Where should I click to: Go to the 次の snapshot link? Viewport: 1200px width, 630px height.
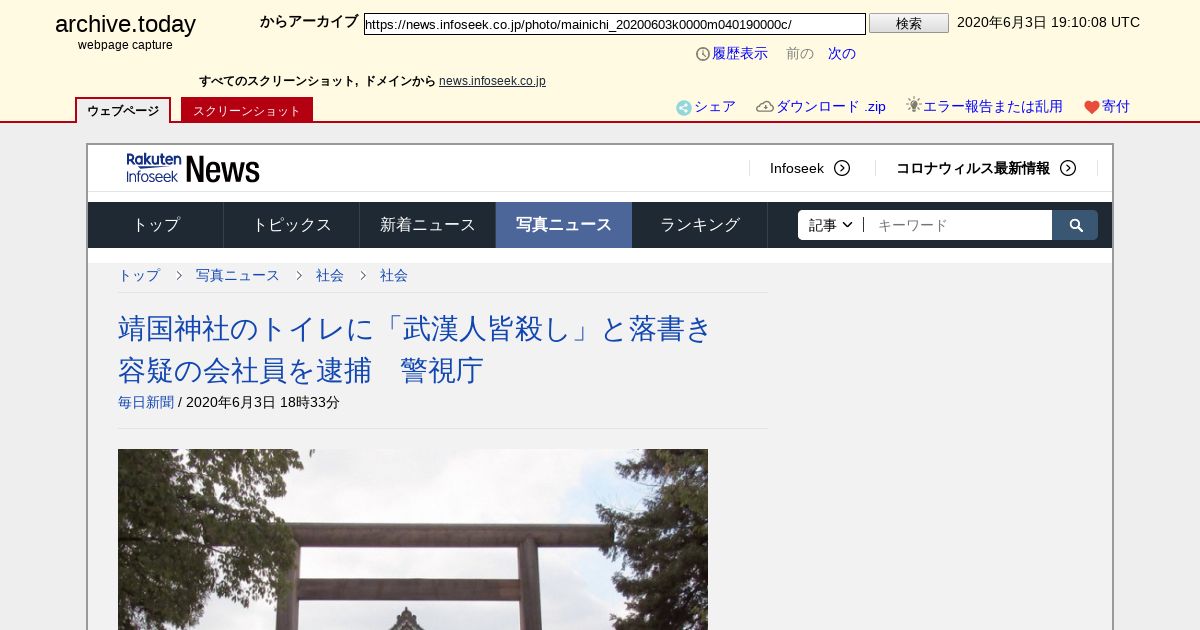(842, 54)
